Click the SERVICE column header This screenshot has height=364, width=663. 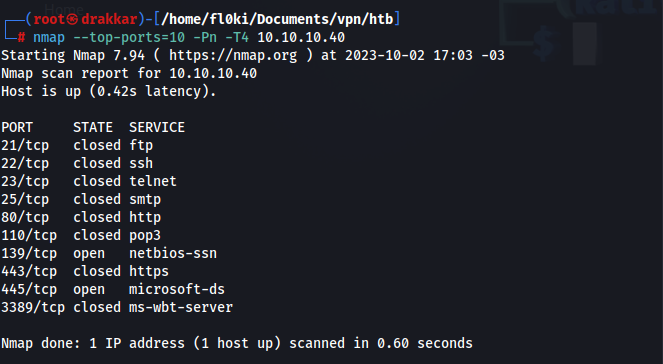click(x=157, y=127)
